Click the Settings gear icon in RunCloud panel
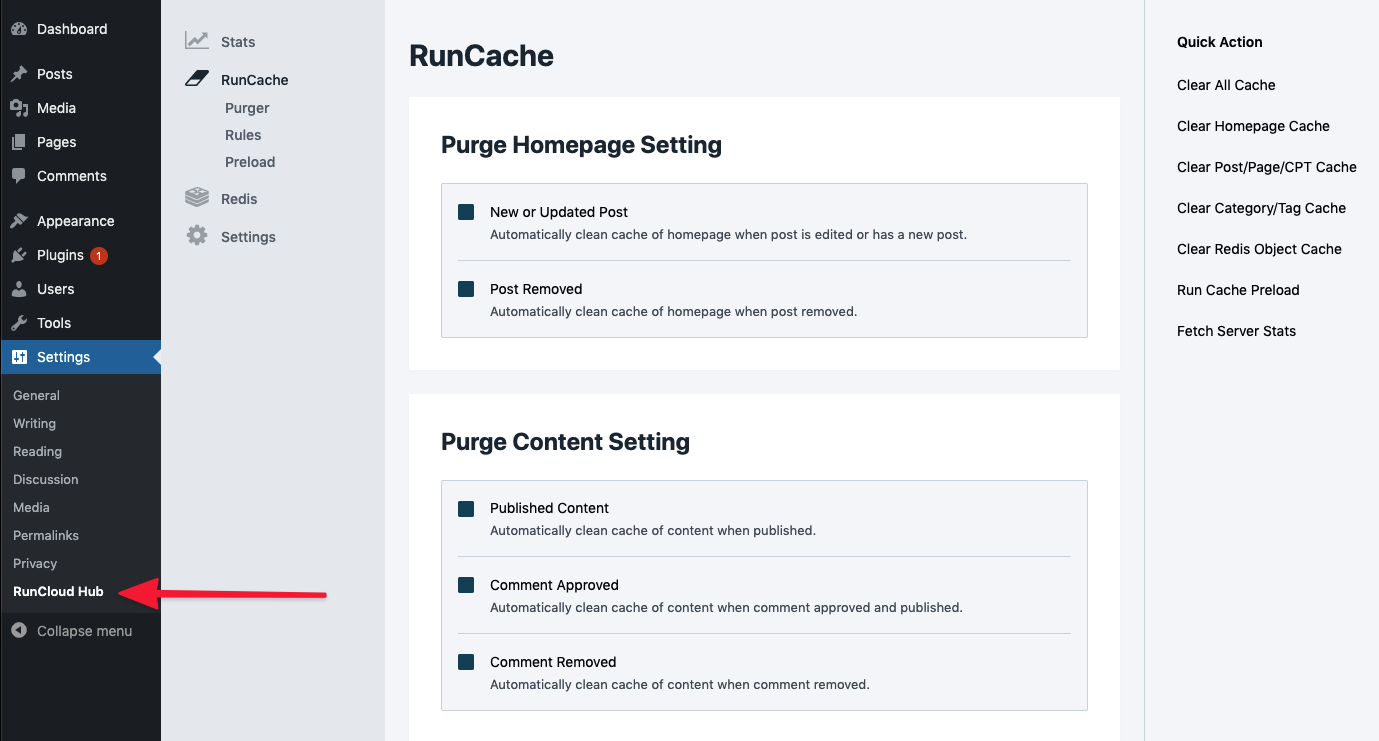 197,236
